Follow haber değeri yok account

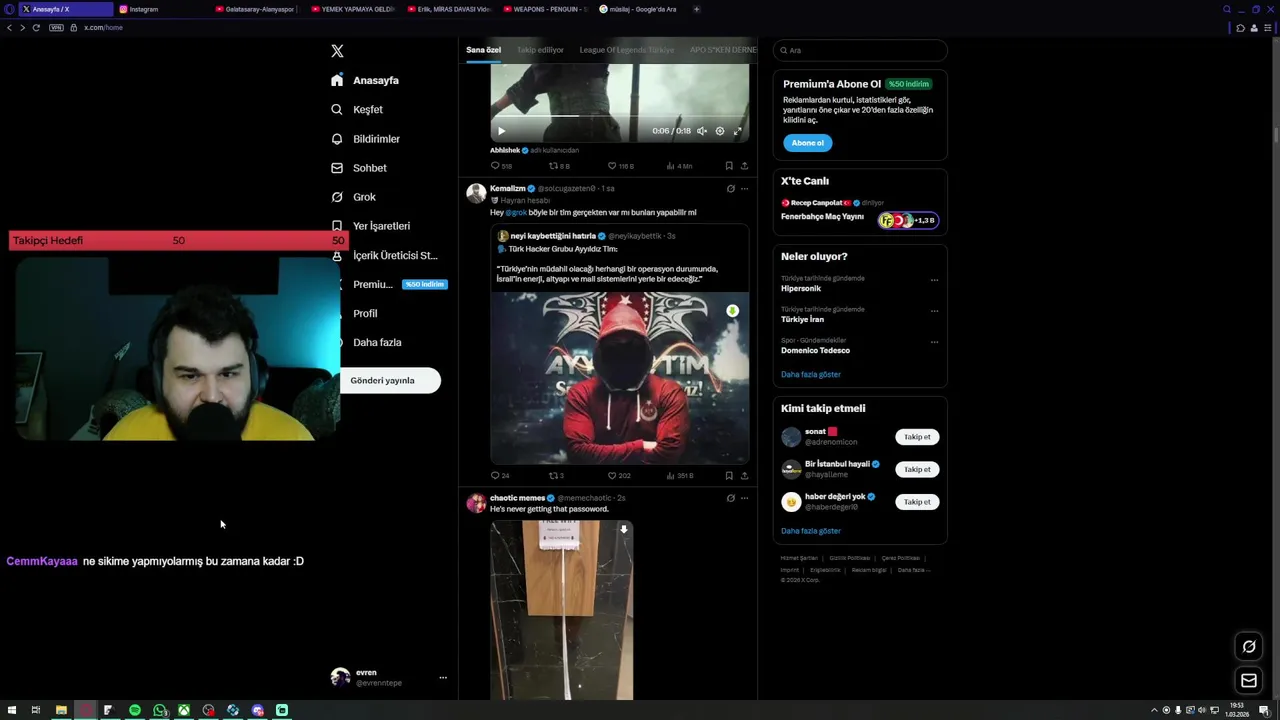(917, 502)
